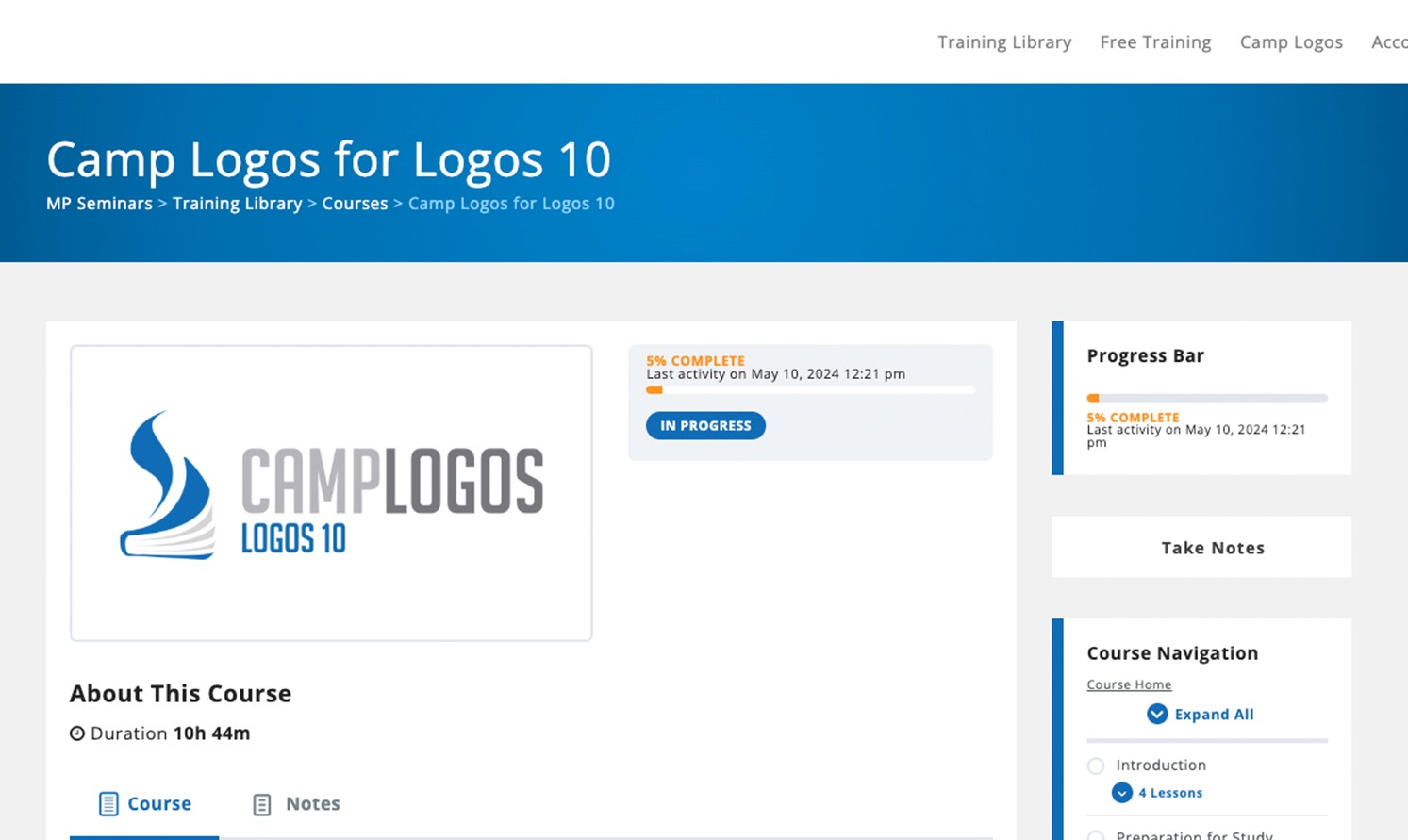Viewport: 1408px width, 840px height.
Task: Click the Expand All label
Action: coord(1214,715)
